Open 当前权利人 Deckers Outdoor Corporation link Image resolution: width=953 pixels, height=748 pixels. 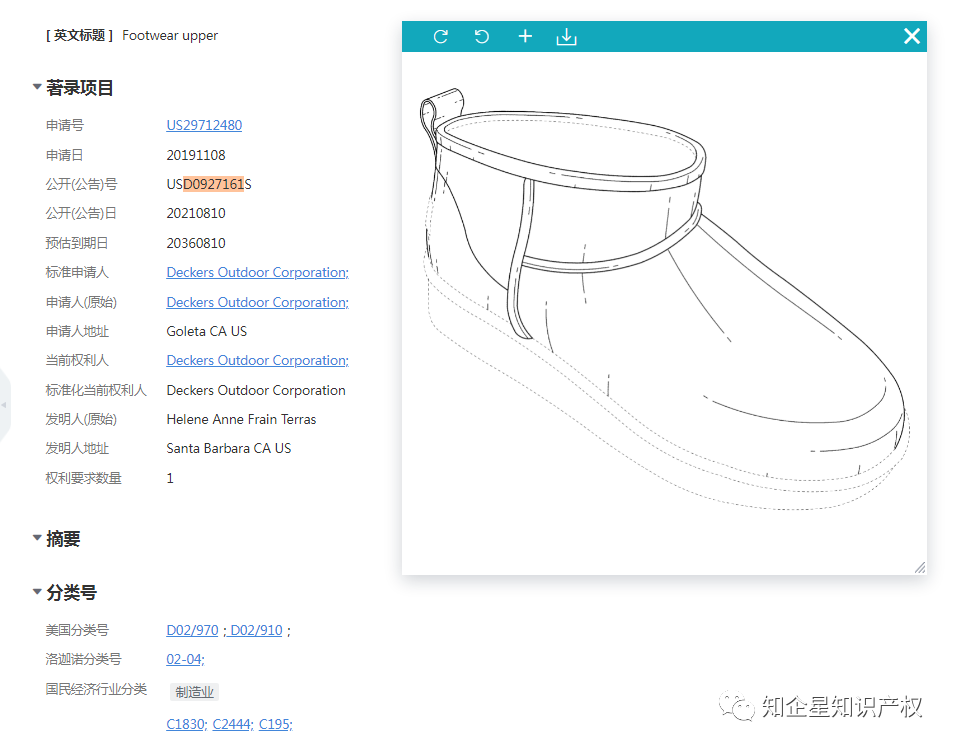point(258,360)
